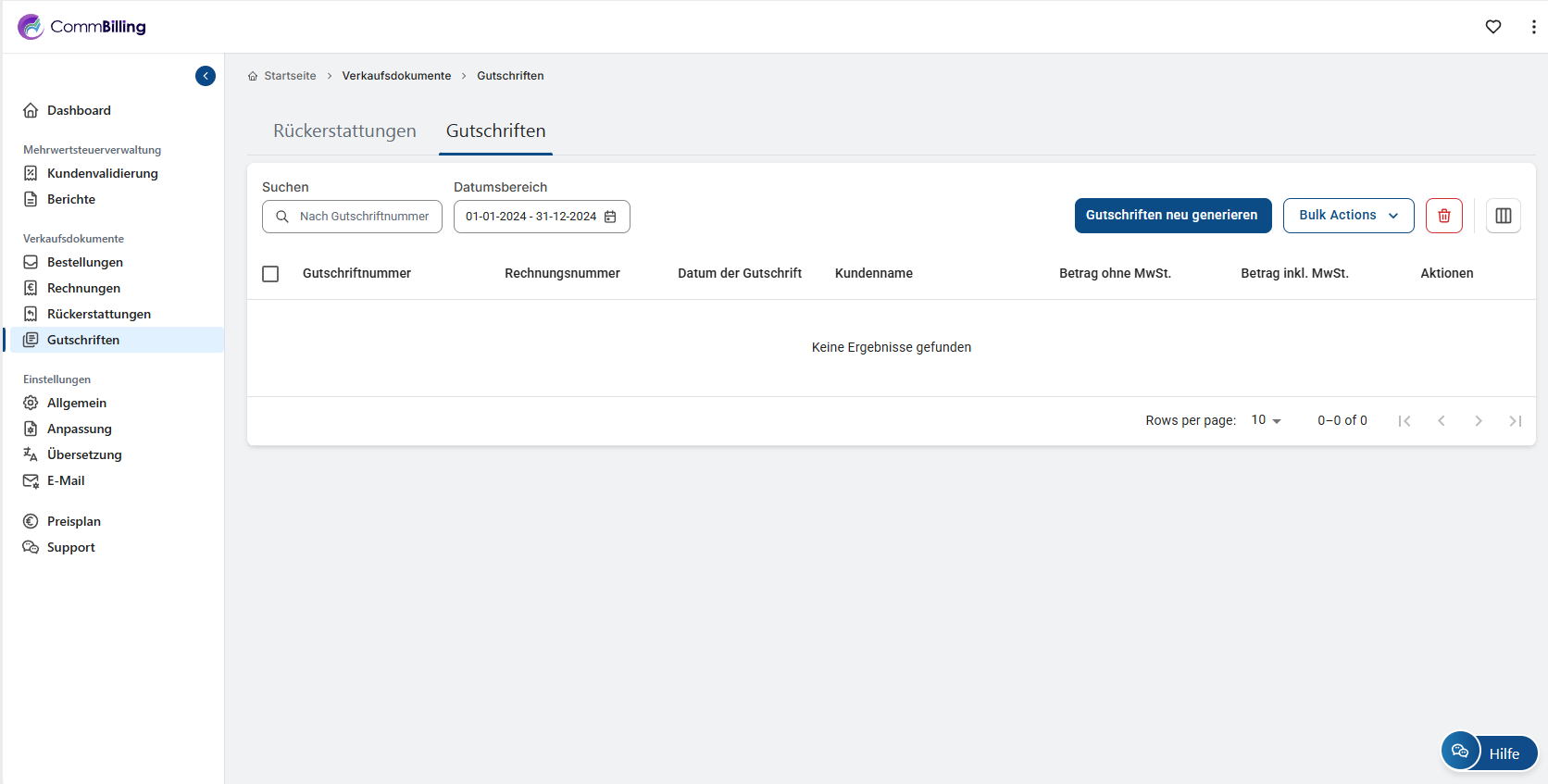This screenshot has width=1548, height=784.
Task: Click the CommBilling logo
Action: (x=82, y=27)
